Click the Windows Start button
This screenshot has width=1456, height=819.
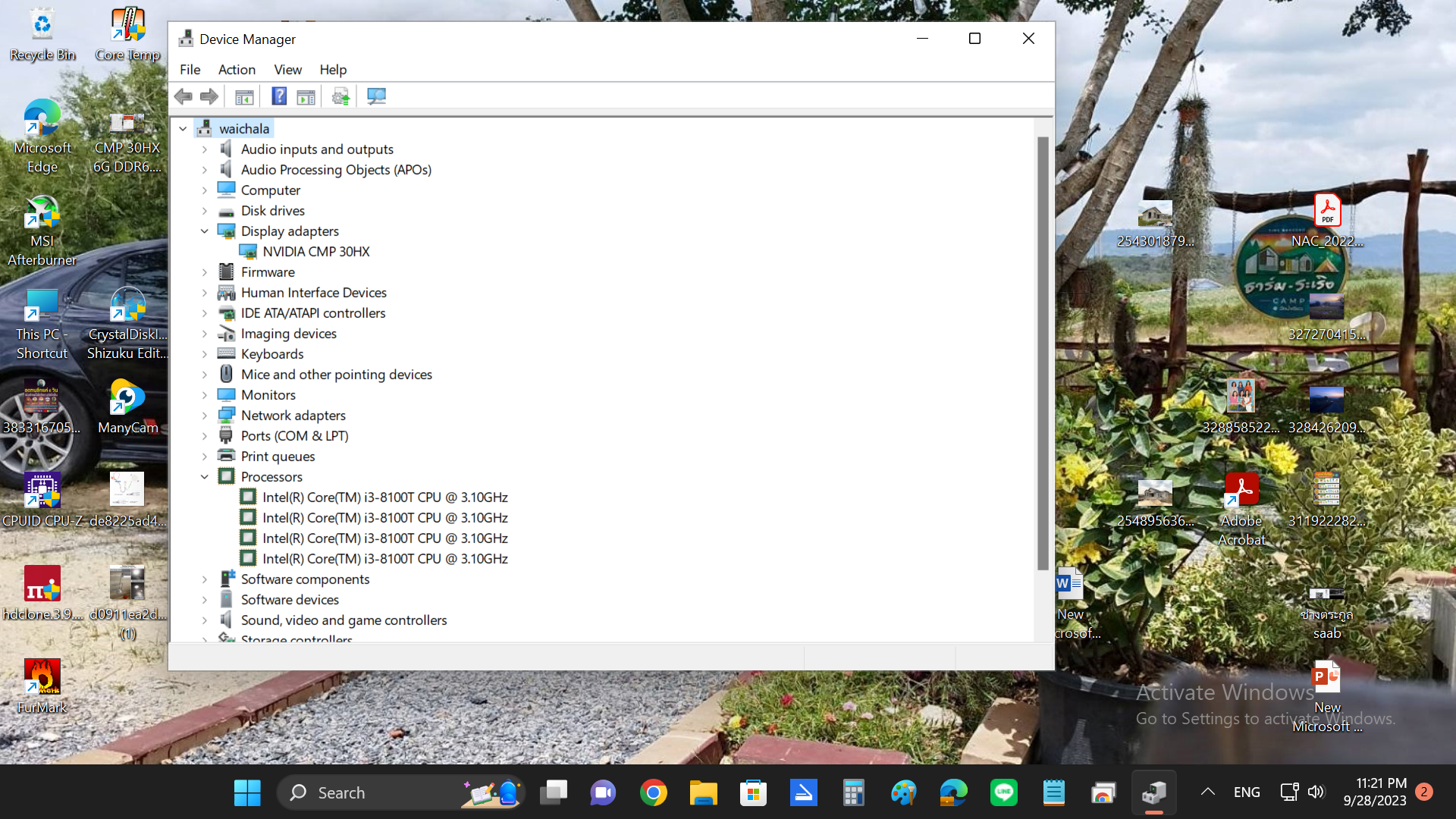point(247,792)
